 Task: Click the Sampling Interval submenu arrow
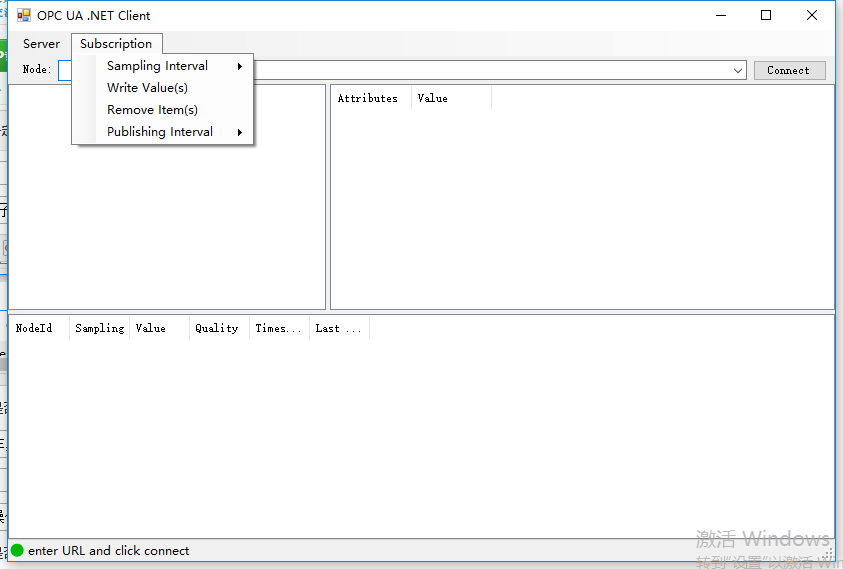point(240,66)
